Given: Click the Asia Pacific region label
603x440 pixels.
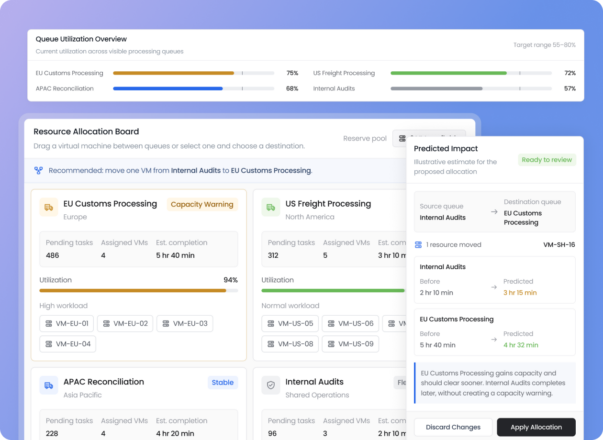Looking at the screenshot, I should click(x=83, y=395).
